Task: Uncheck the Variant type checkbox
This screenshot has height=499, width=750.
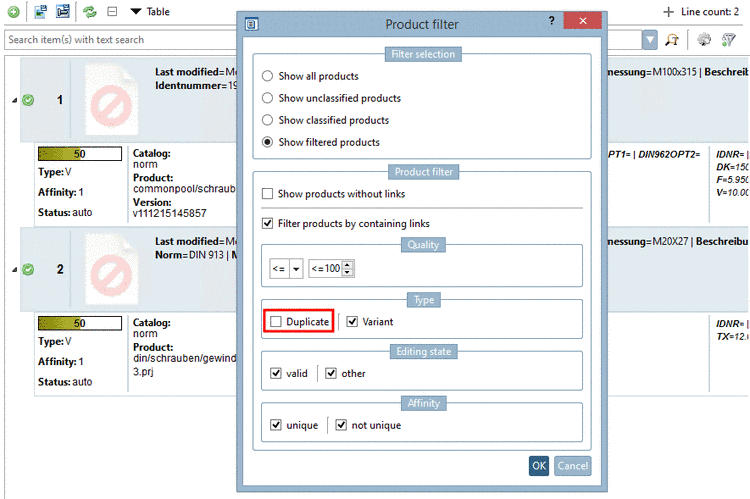Action: [x=352, y=322]
